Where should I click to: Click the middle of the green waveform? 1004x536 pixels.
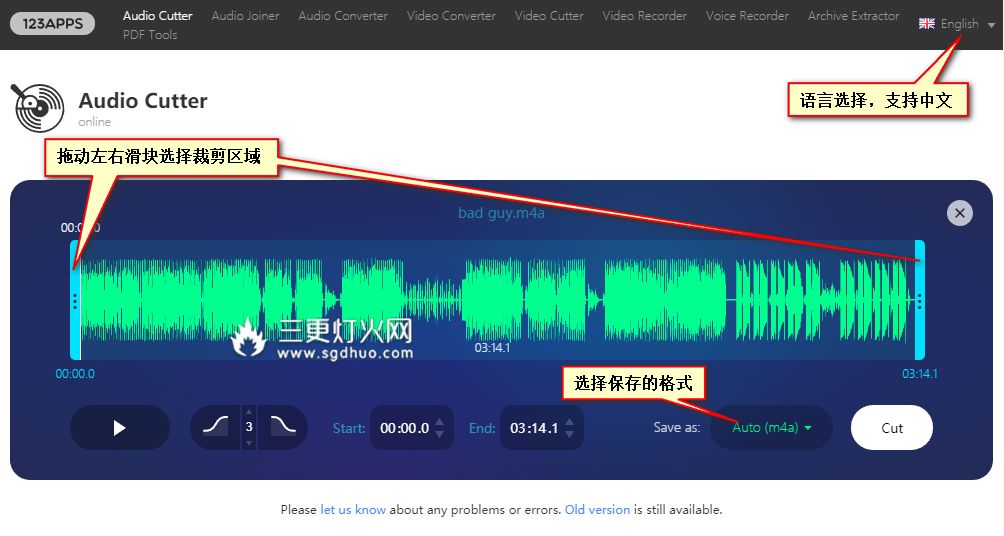tap(497, 300)
